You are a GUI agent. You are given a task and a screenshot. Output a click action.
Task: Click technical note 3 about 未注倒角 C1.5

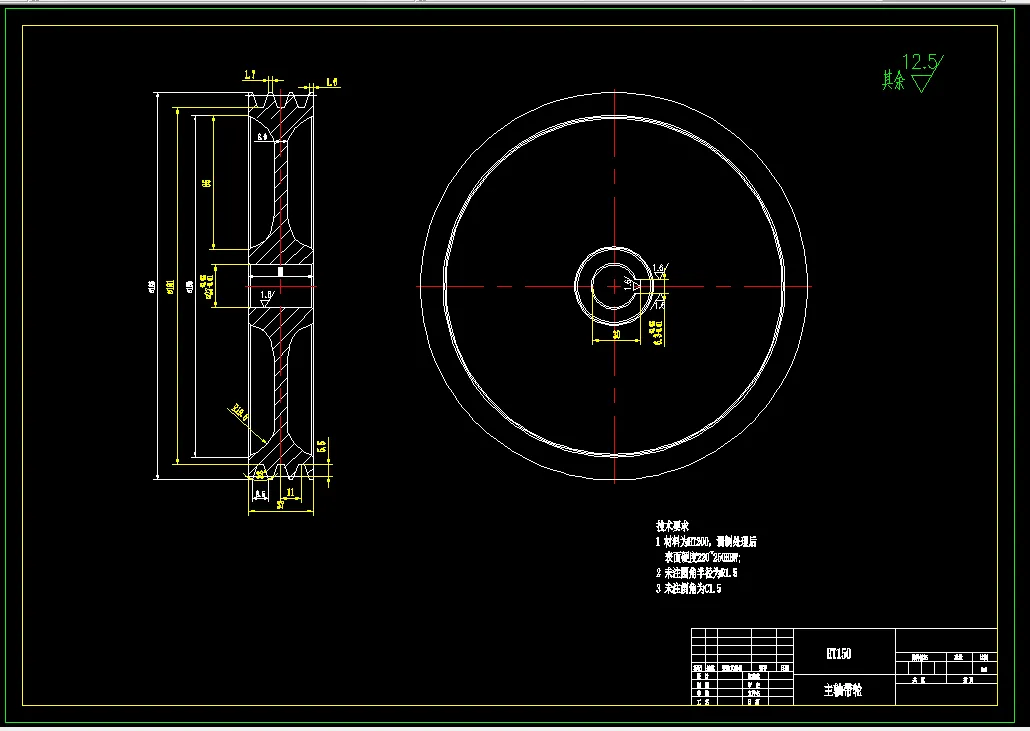coord(688,588)
